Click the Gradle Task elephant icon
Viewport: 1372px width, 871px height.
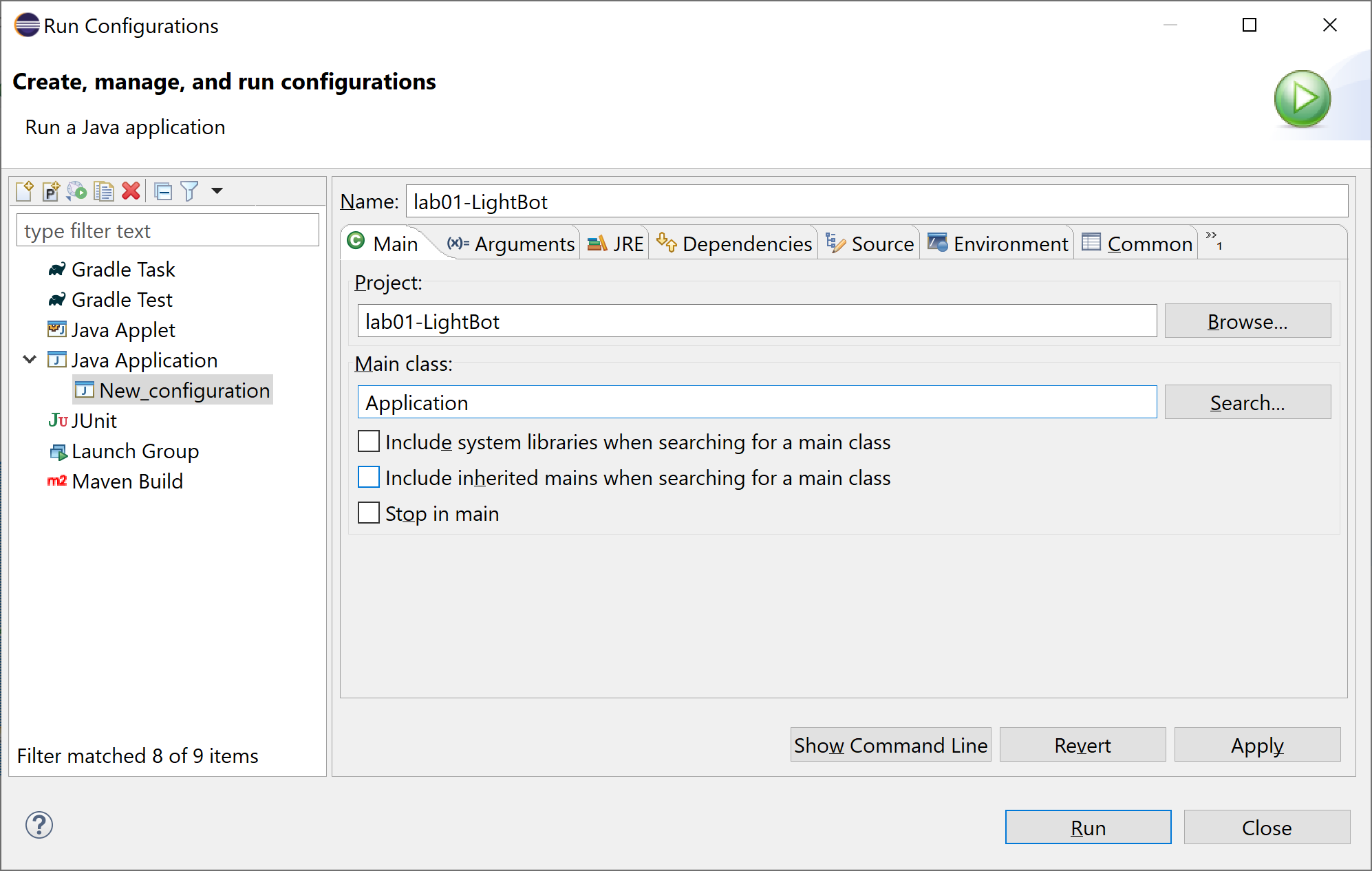[x=57, y=269]
